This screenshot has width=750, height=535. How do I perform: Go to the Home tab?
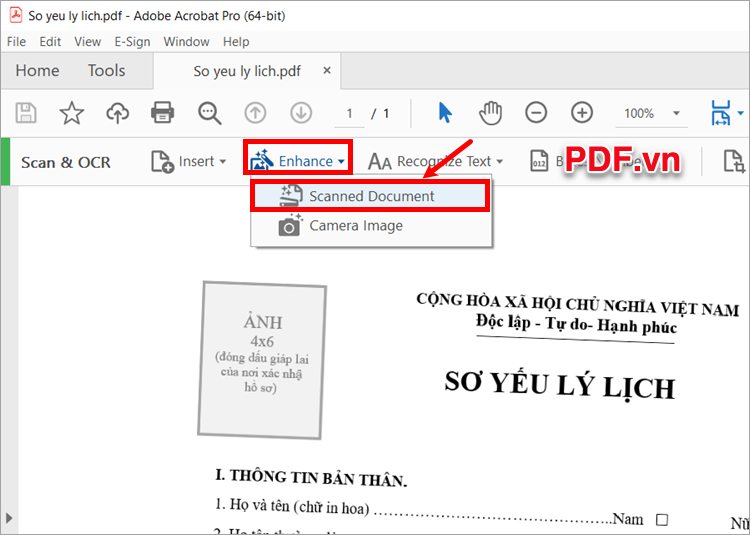tap(37, 71)
